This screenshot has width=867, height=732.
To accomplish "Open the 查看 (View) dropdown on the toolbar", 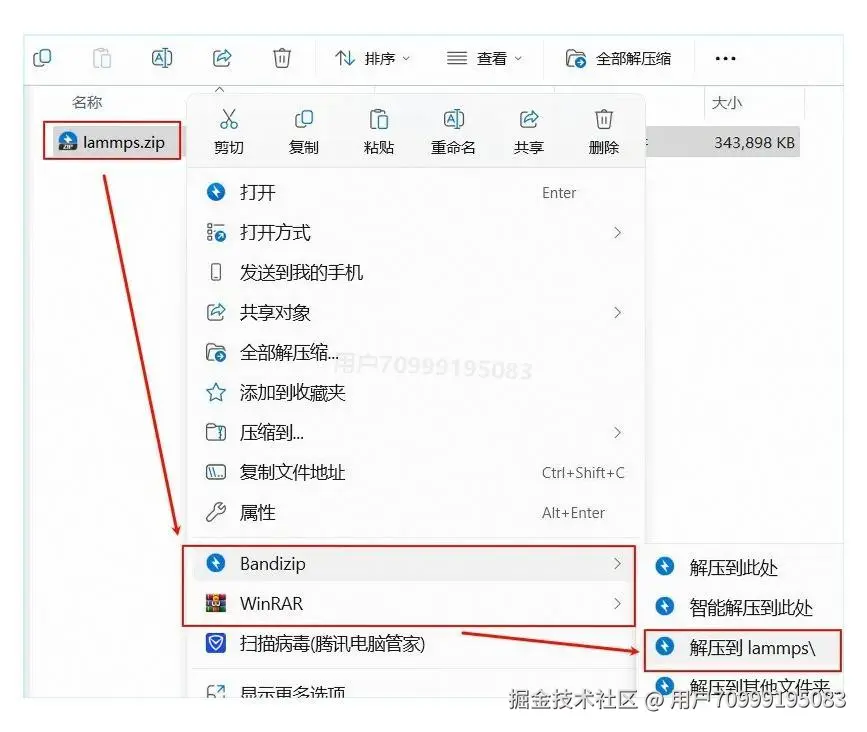I will point(487,57).
